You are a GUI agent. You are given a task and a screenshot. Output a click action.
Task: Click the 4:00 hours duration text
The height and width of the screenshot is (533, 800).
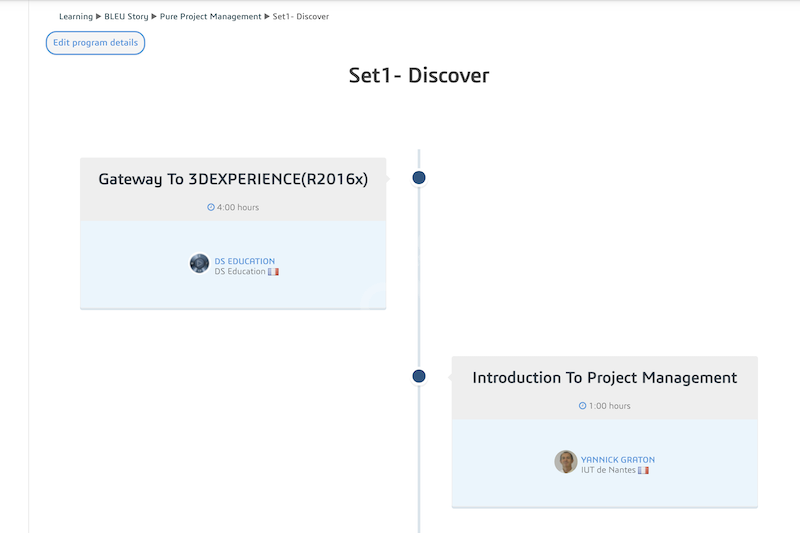pos(238,207)
